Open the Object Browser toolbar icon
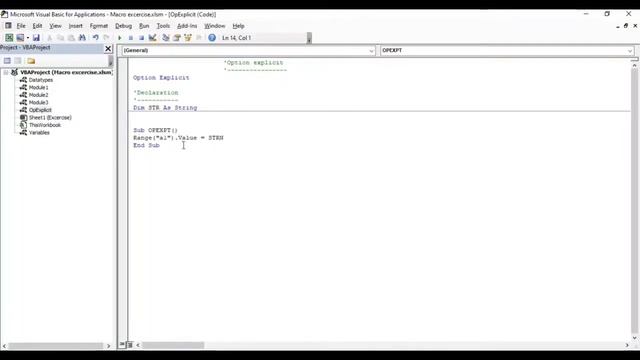 point(188,38)
